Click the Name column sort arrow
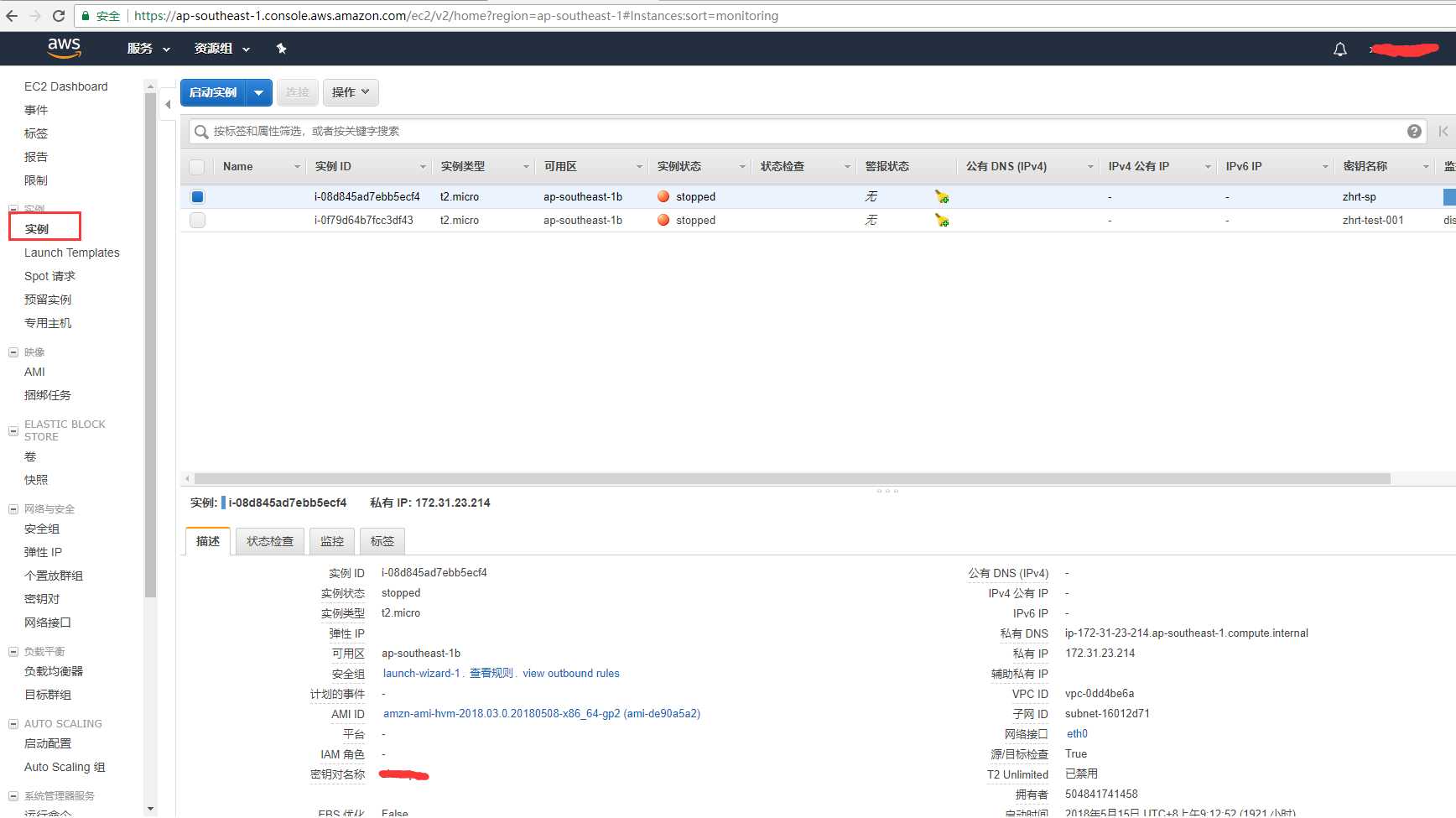The image size is (1456, 818). [297, 167]
